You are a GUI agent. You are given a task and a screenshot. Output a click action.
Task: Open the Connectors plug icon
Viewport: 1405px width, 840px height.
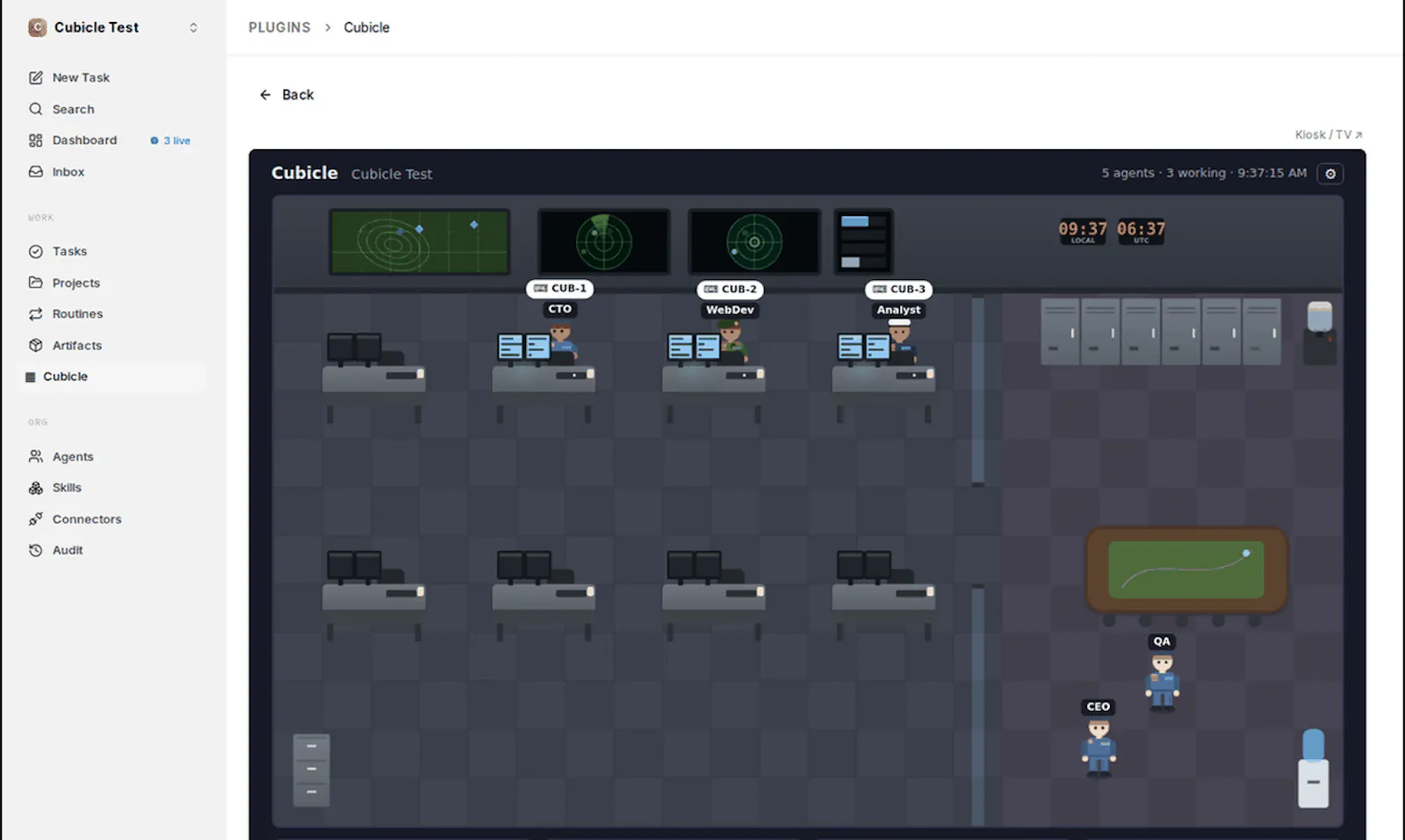click(x=36, y=520)
